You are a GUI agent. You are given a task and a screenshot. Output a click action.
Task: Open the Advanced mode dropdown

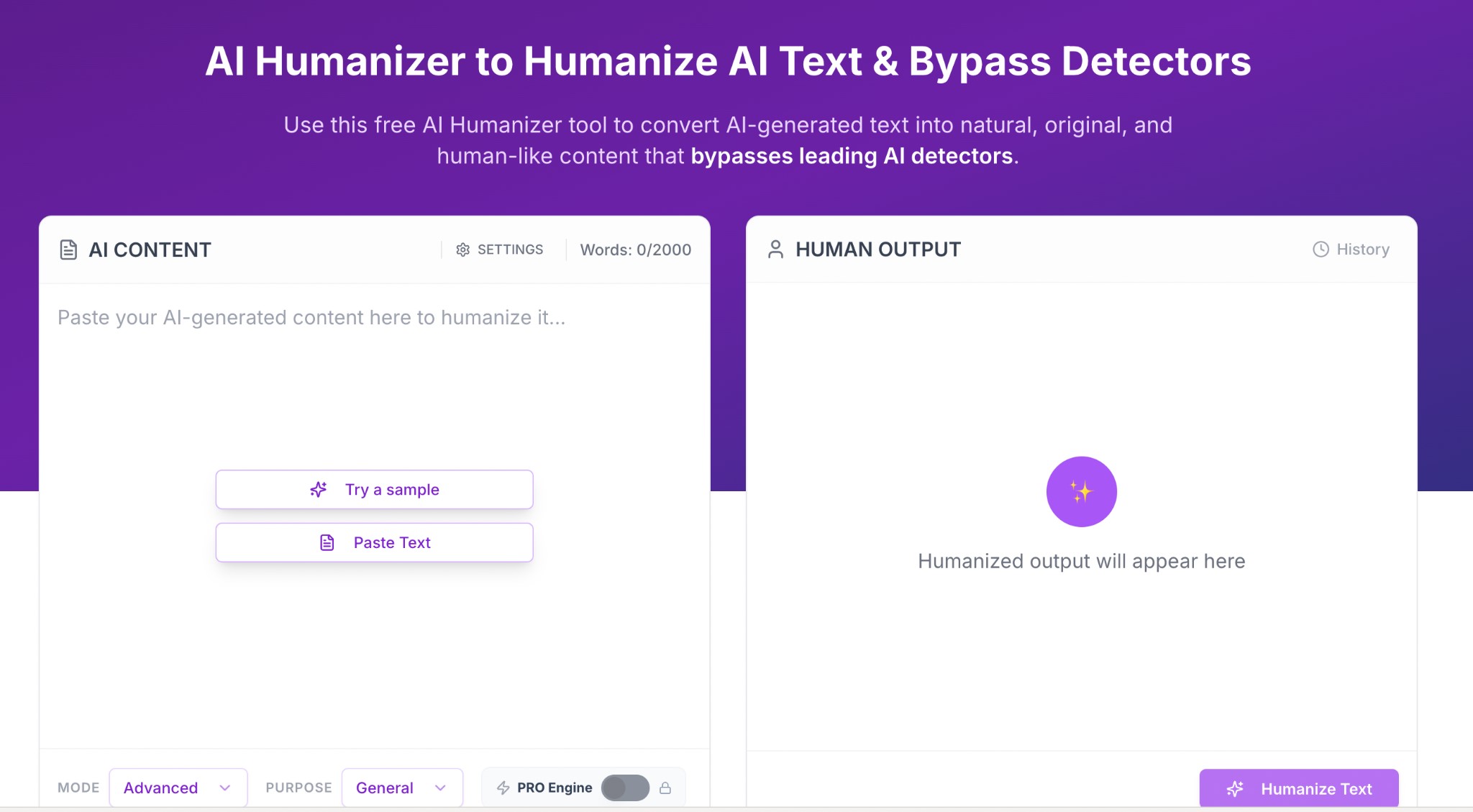tap(177, 788)
